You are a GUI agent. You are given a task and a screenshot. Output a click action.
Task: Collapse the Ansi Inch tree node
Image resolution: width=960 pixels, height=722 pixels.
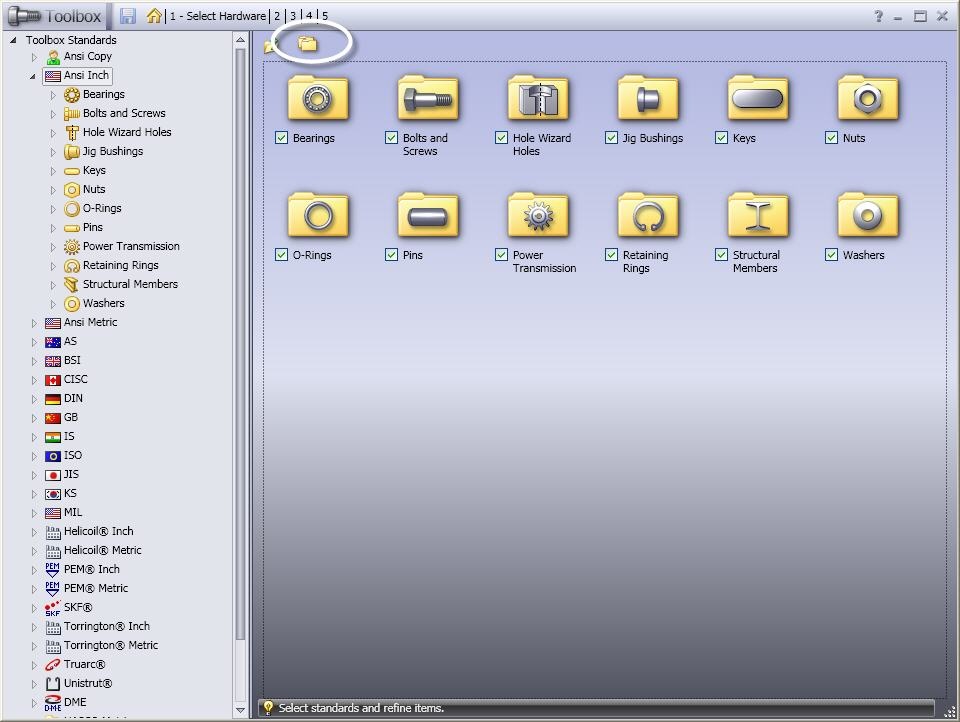pyautogui.click(x=33, y=77)
